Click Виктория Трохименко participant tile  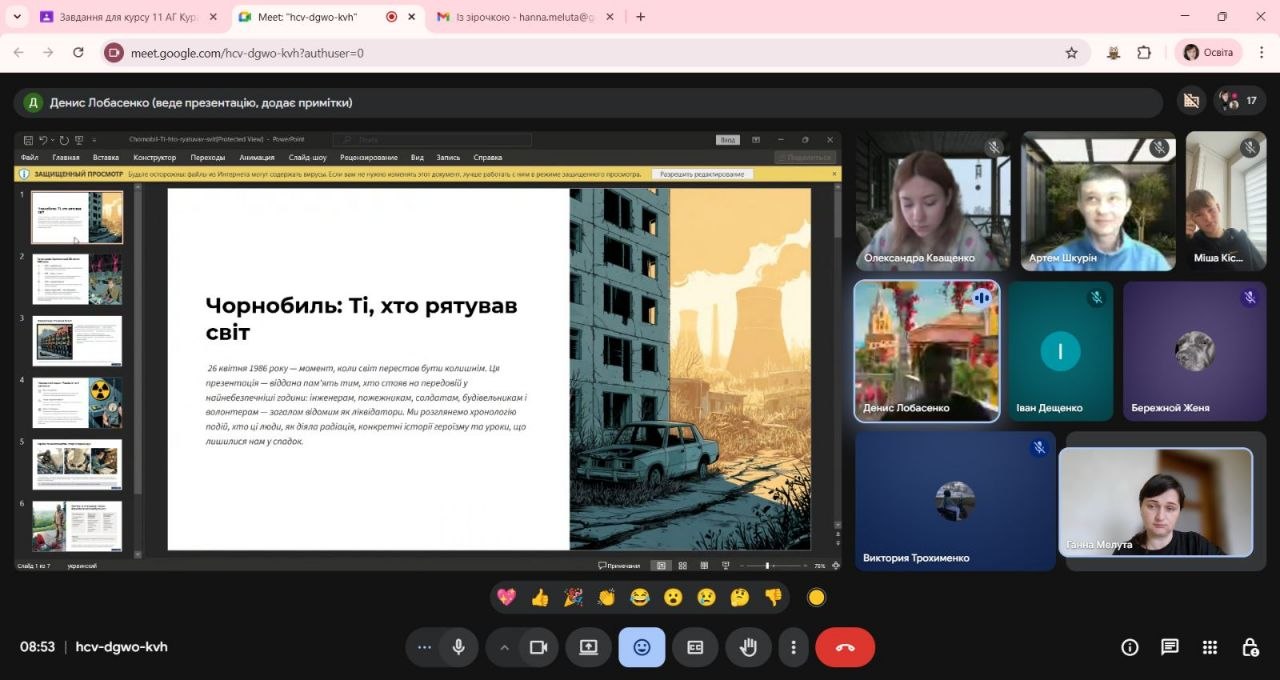click(955, 501)
